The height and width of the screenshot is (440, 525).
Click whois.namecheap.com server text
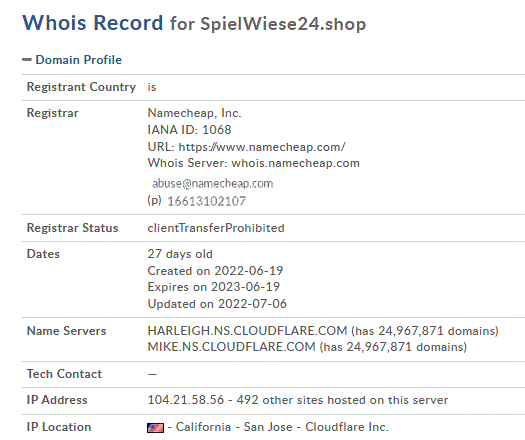click(296, 163)
